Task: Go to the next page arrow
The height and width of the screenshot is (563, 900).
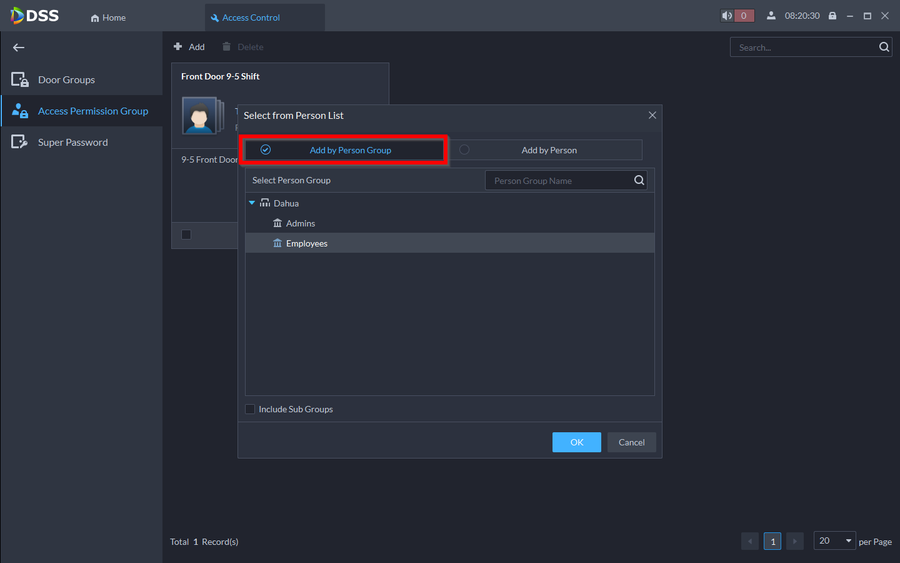Action: click(x=795, y=541)
